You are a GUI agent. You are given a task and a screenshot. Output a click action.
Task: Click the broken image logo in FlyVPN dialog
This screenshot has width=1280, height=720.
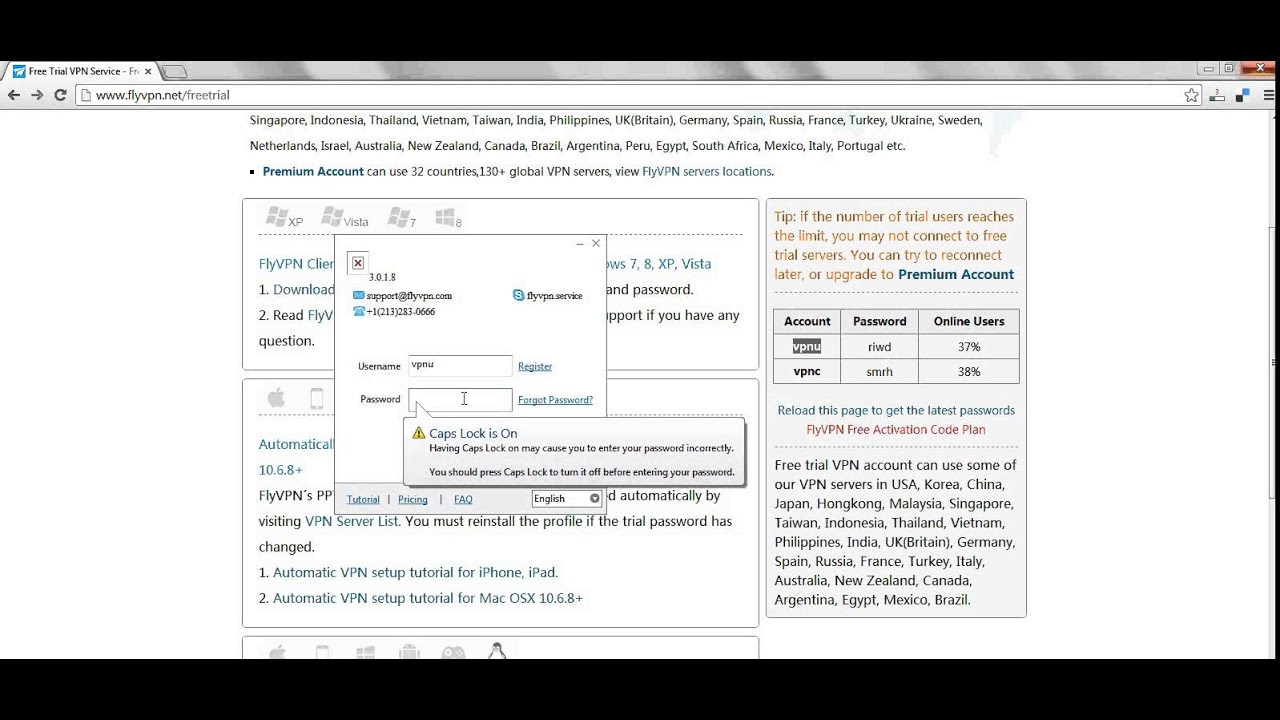(357, 263)
